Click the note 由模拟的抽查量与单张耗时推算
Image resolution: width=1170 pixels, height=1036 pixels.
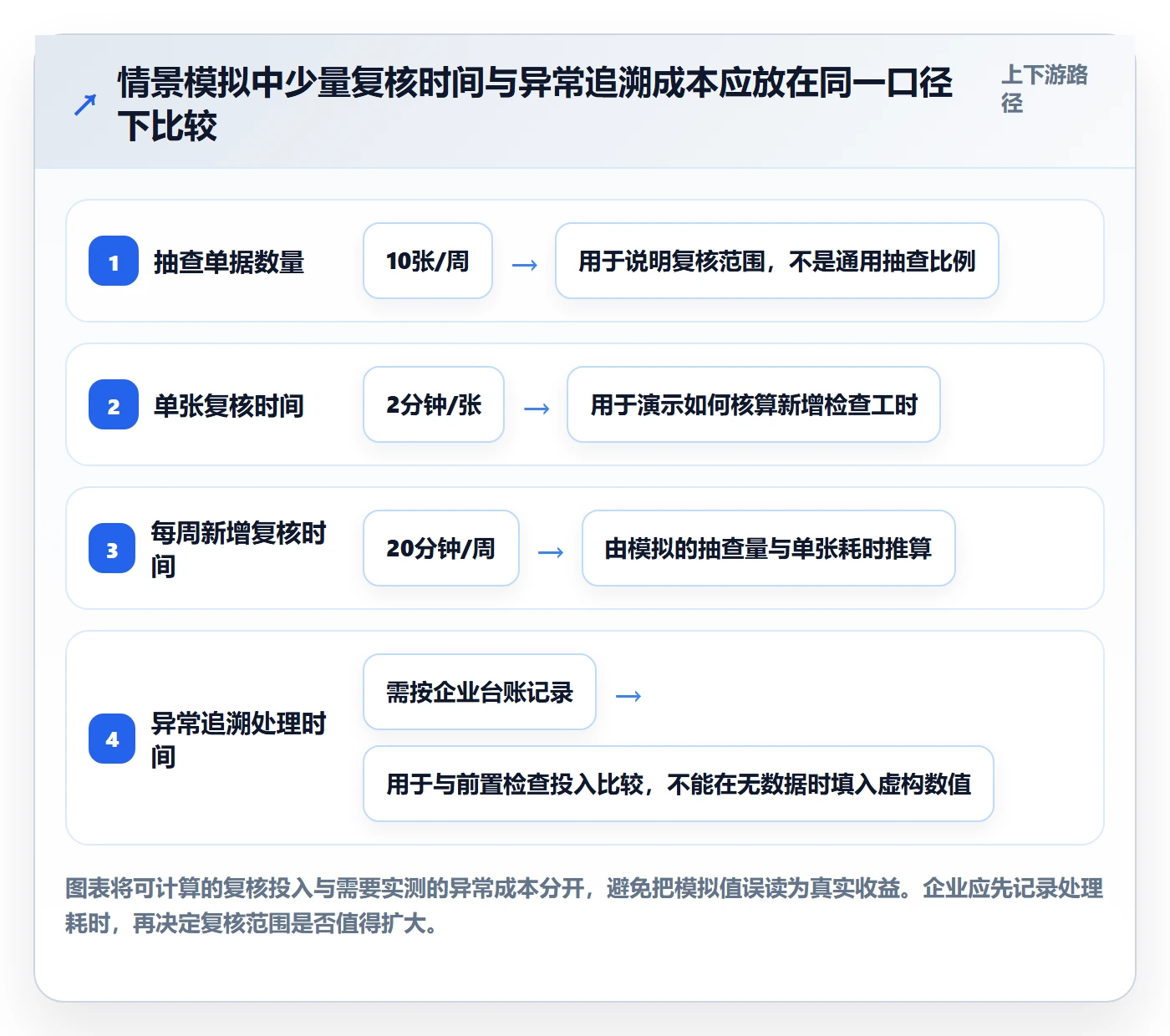(x=769, y=548)
